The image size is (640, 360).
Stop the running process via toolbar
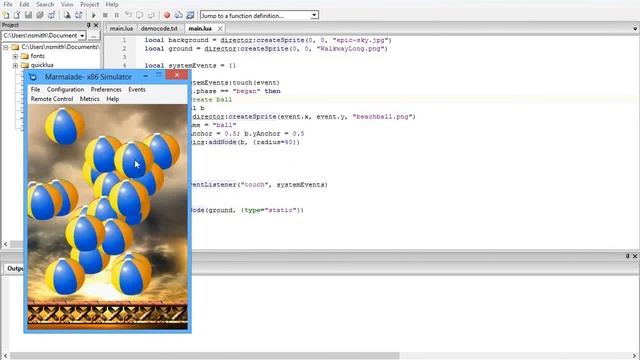pyautogui.click(x=105, y=16)
